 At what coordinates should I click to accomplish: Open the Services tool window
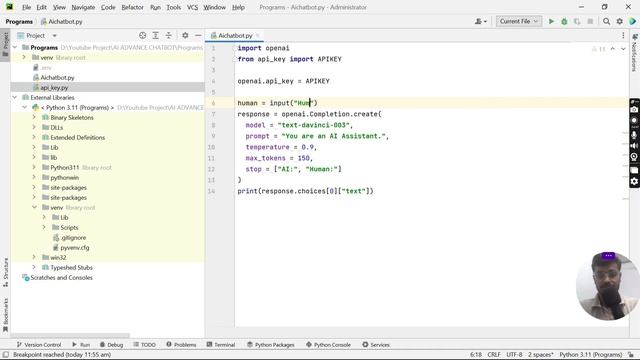pos(376,344)
